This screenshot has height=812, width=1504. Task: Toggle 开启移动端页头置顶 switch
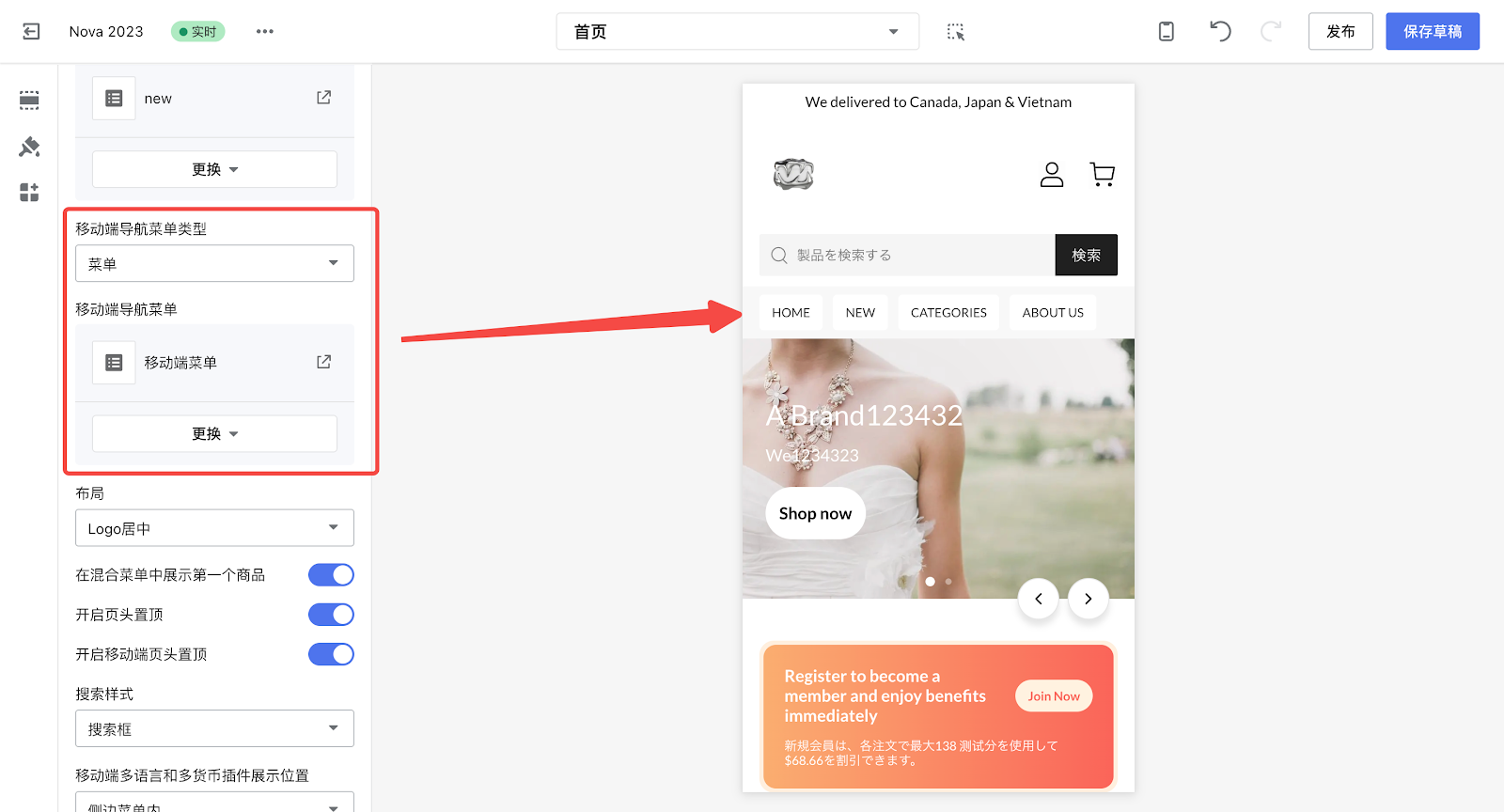pyautogui.click(x=331, y=654)
